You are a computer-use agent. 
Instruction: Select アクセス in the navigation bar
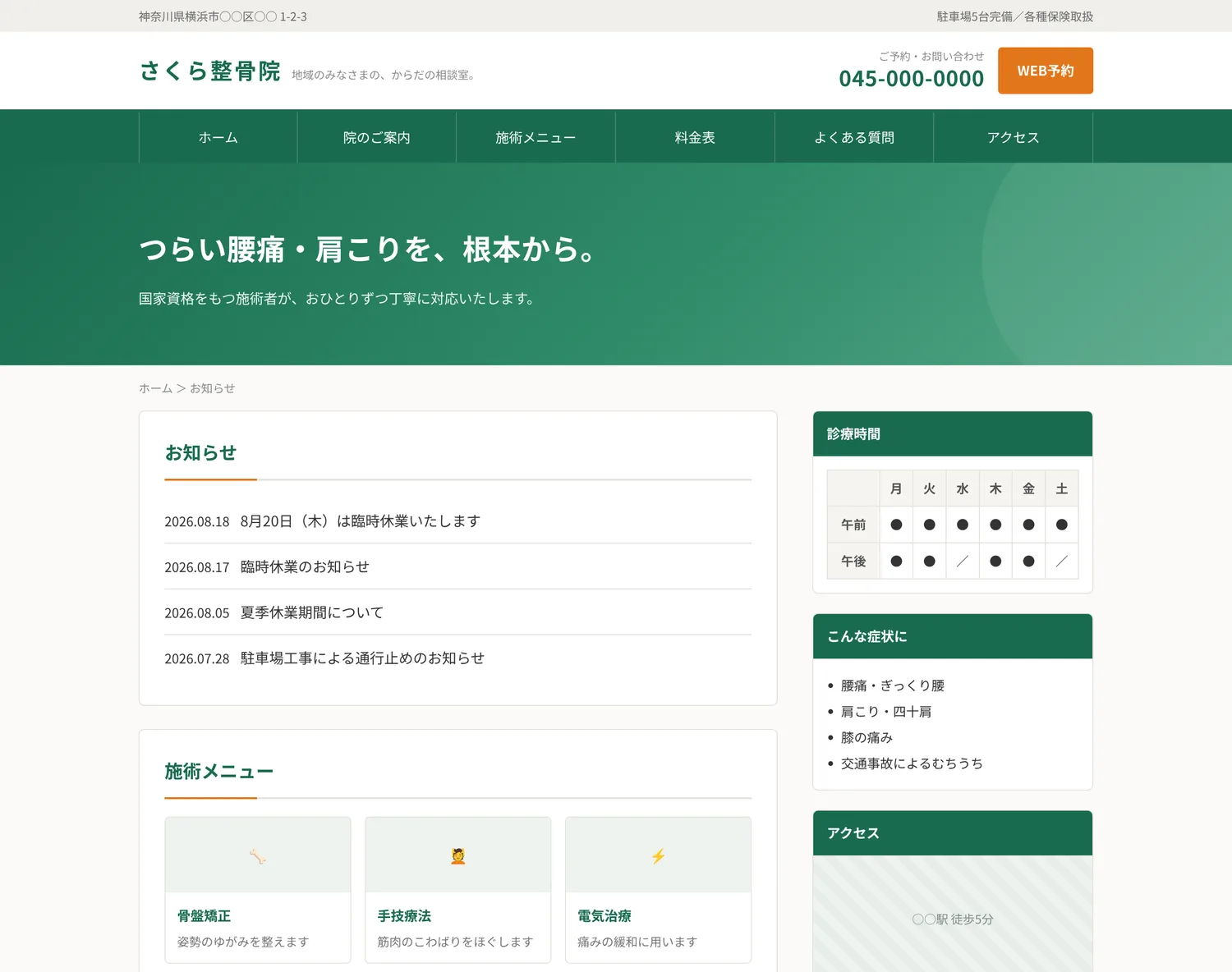[1014, 138]
